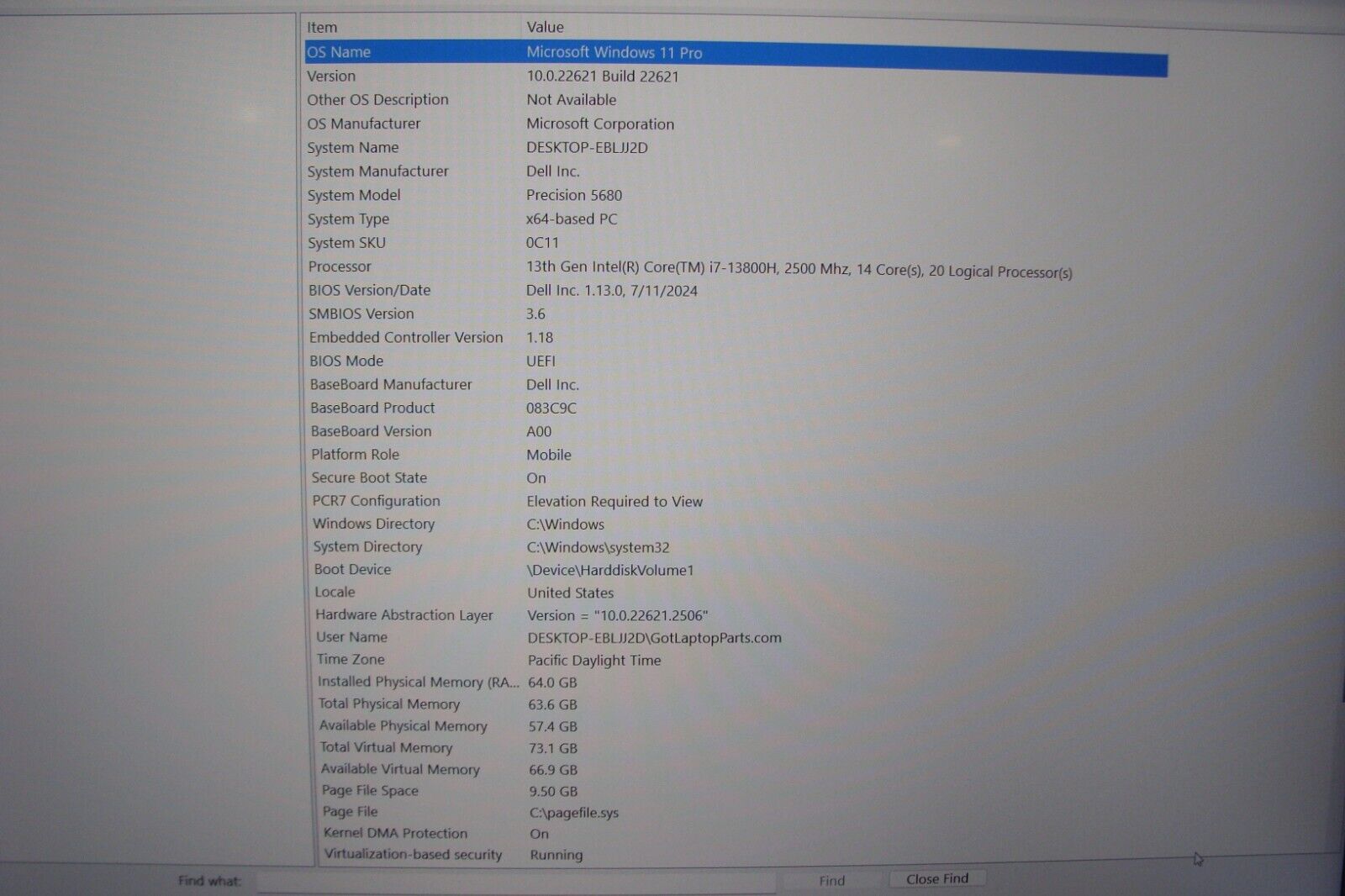Select the Page File Space row

[x=736, y=791]
